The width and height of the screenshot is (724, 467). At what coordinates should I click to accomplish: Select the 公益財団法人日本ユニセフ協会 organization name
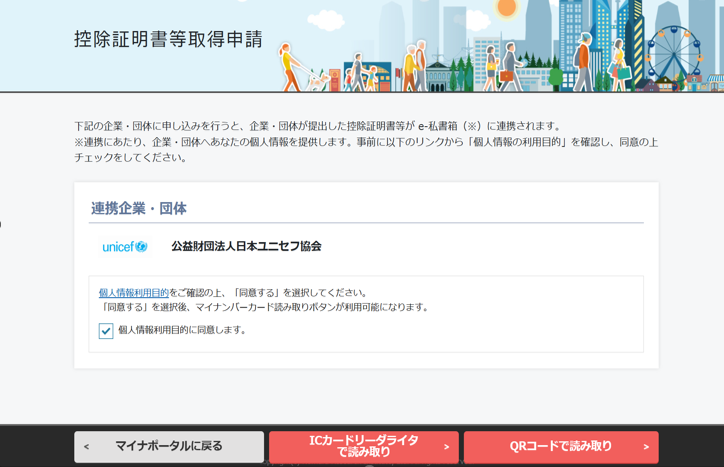[246, 246]
